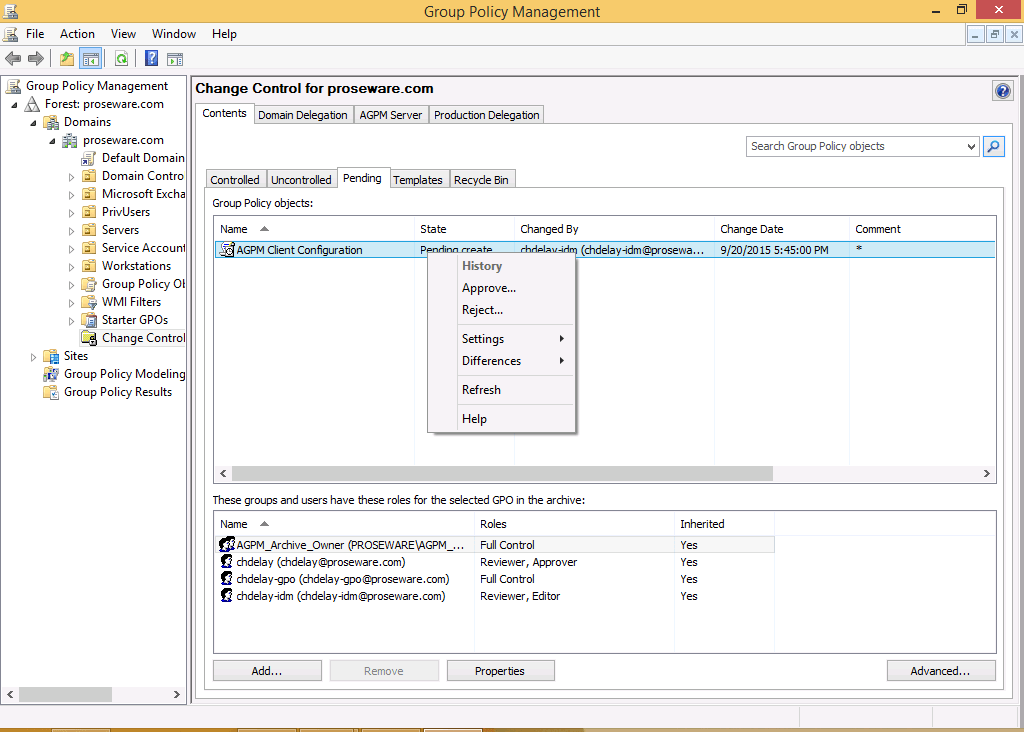Open the Domain Delegation tab
This screenshot has height=732, width=1024.
click(x=303, y=115)
